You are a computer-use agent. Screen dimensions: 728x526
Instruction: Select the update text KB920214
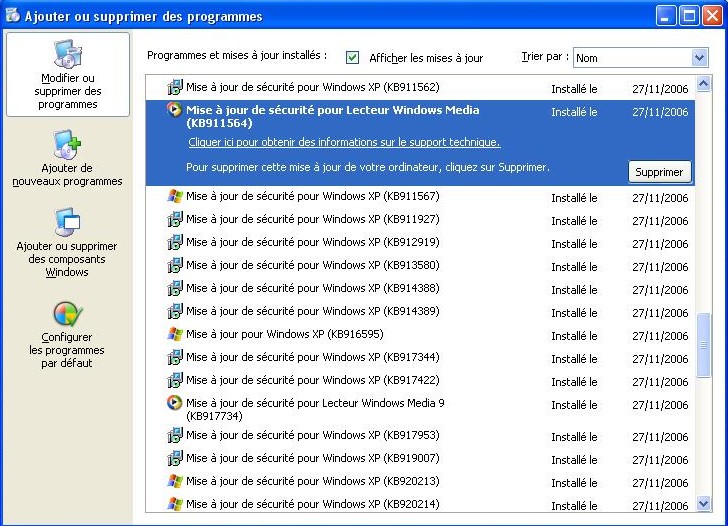pos(312,504)
